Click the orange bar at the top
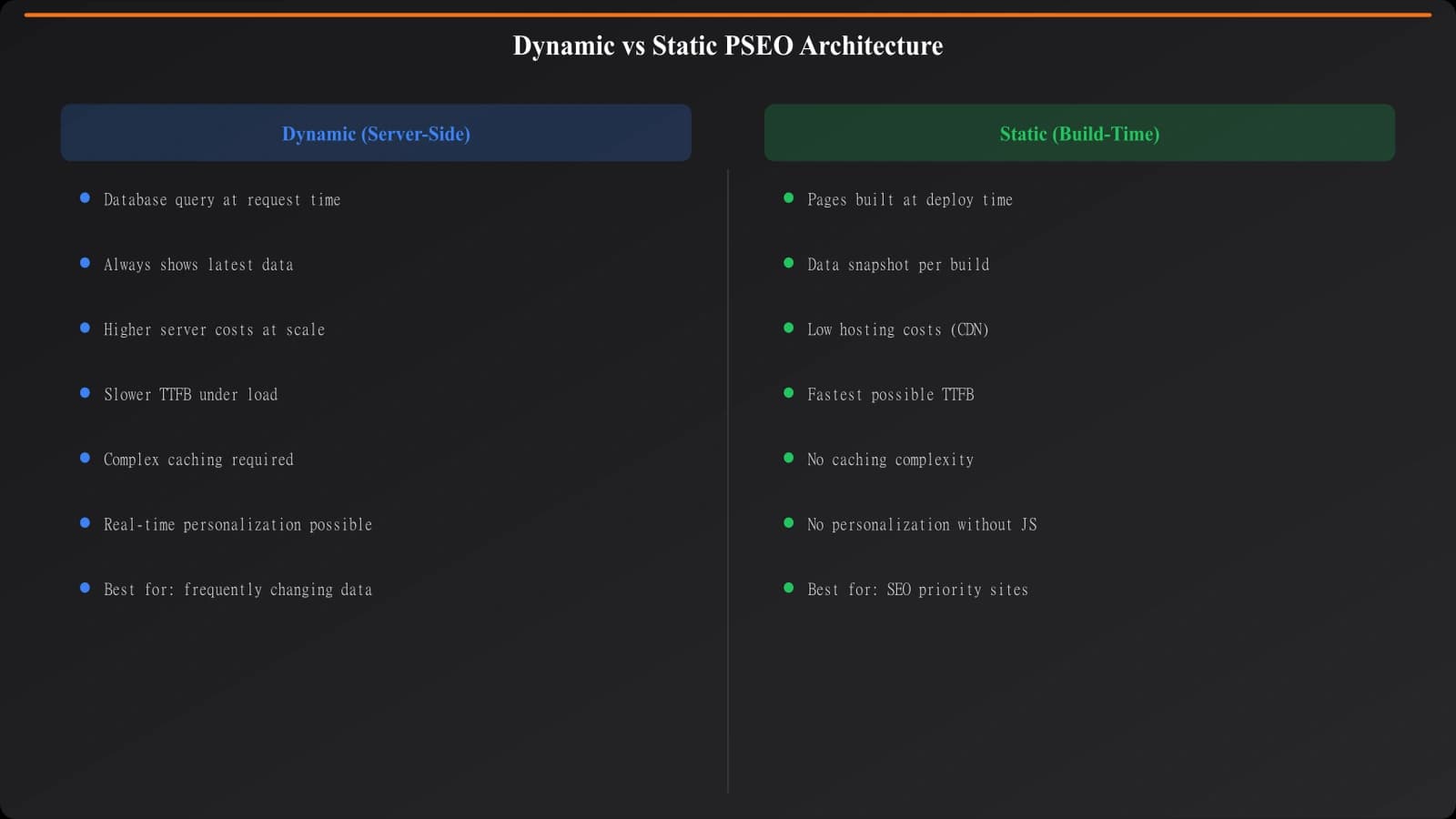The height and width of the screenshot is (819, 1456). [728, 11]
